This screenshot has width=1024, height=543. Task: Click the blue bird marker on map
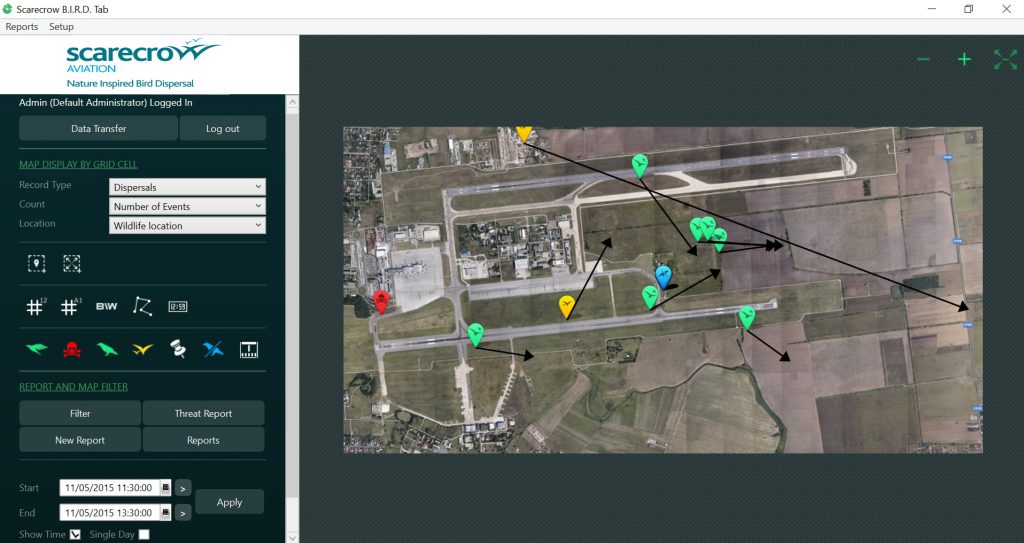pyautogui.click(x=663, y=276)
